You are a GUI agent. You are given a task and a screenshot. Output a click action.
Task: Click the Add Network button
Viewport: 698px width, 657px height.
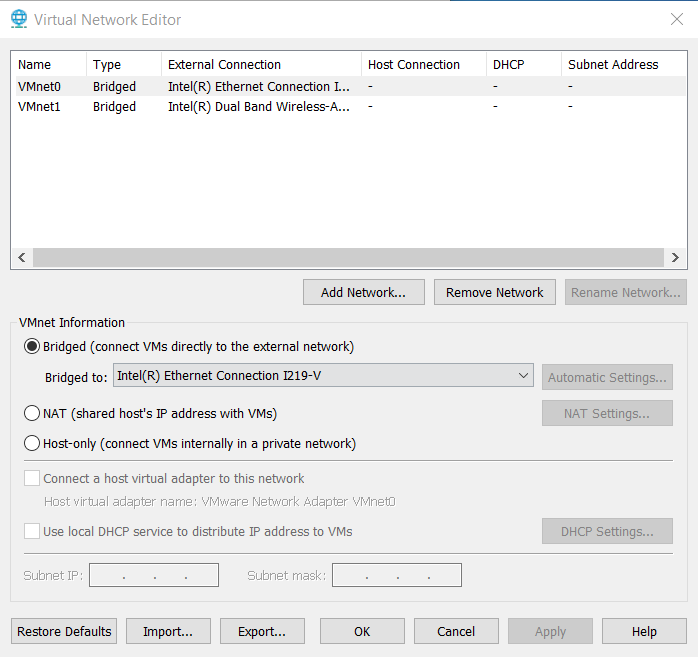coord(364,292)
